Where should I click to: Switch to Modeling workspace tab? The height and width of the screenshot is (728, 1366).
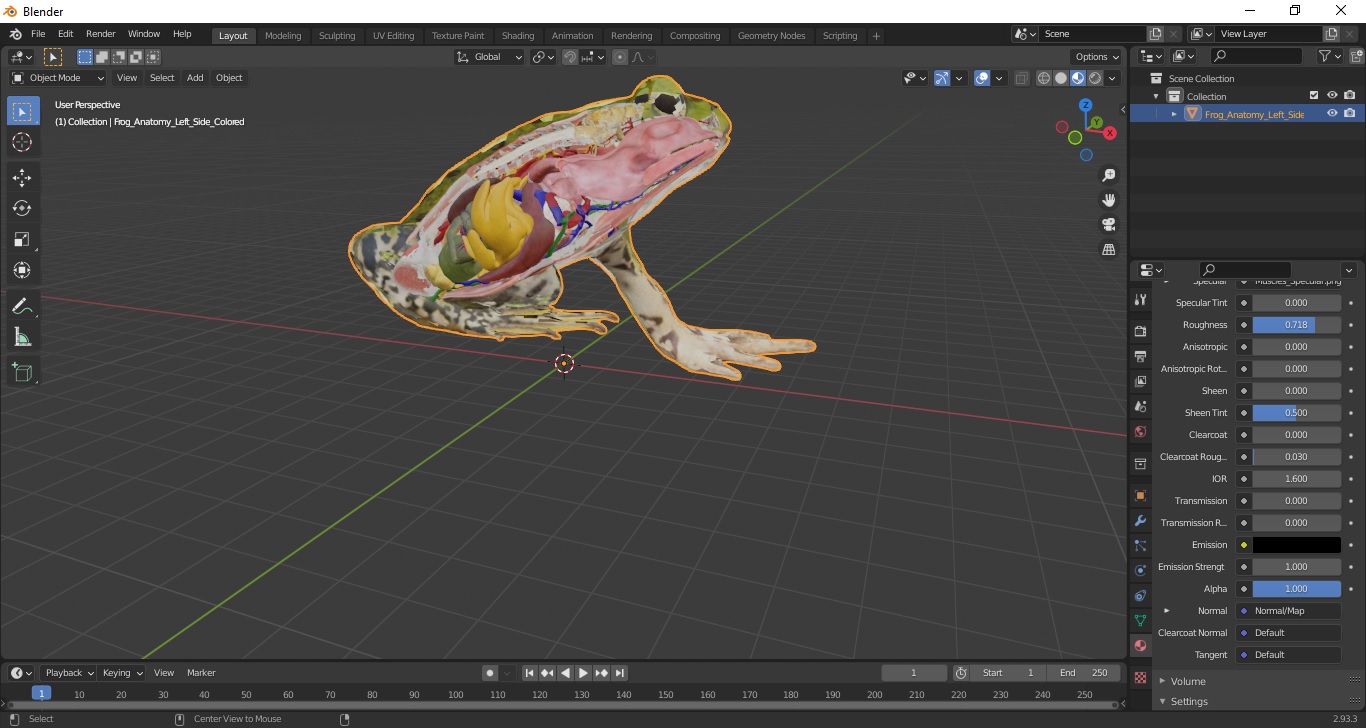pyautogui.click(x=283, y=36)
